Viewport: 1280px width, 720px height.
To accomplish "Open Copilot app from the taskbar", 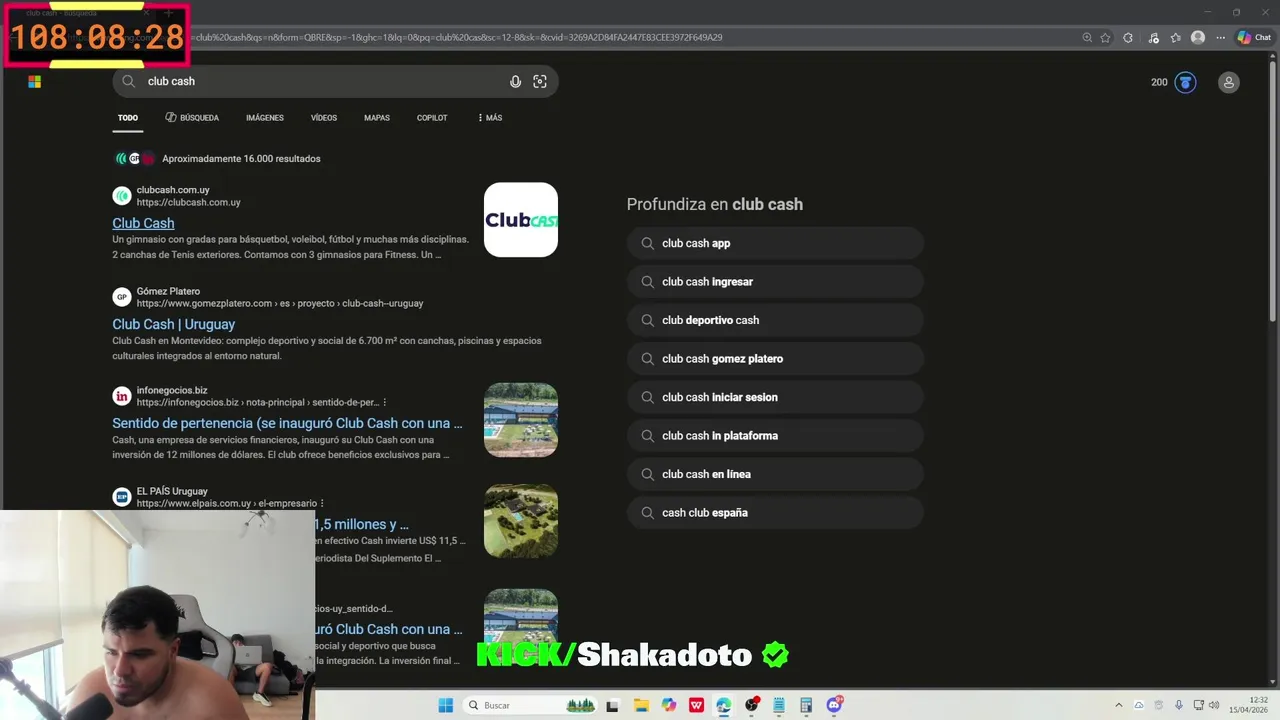I will (x=668, y=705).
